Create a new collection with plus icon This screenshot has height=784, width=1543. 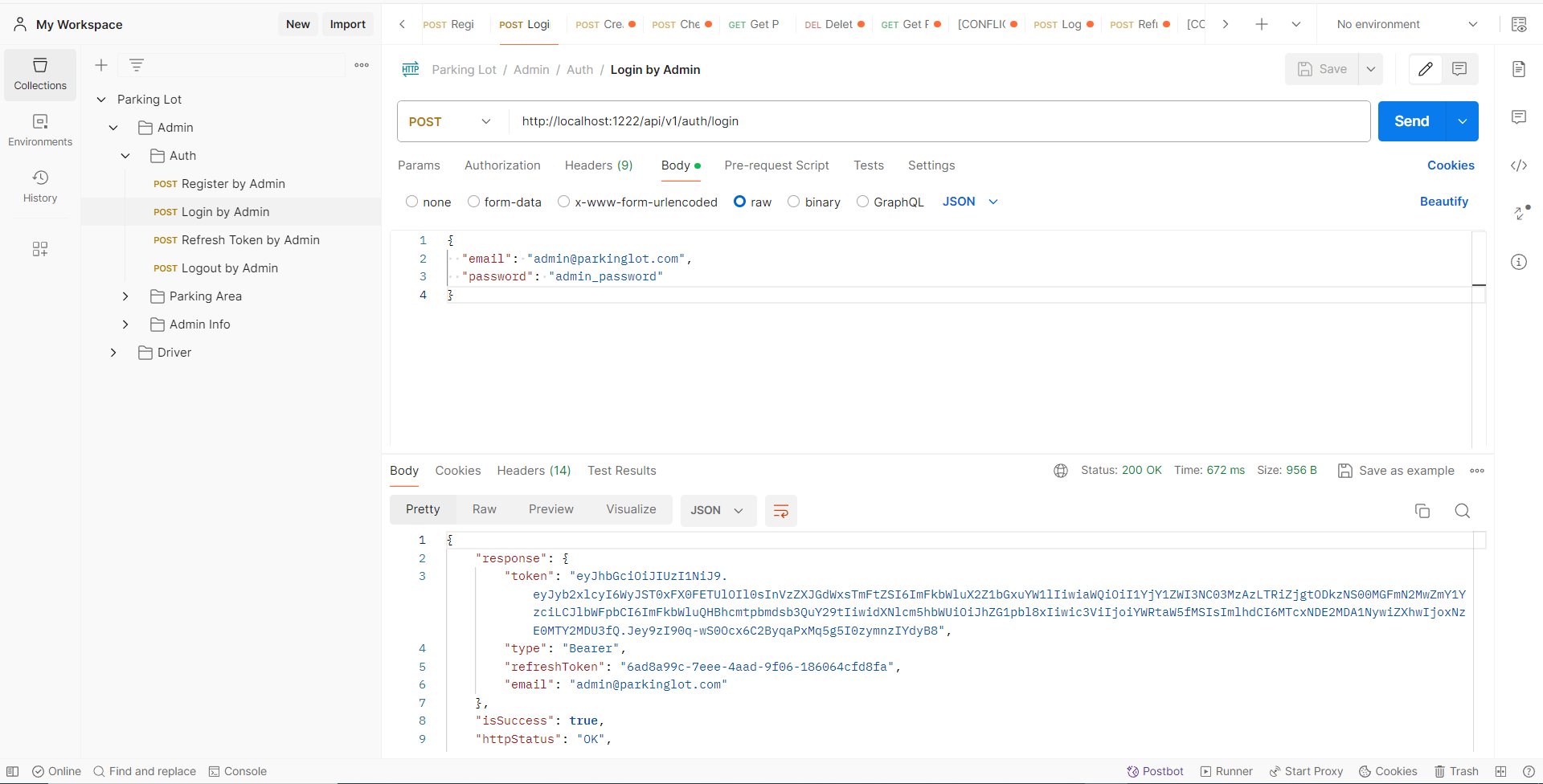tap(101, 65)
